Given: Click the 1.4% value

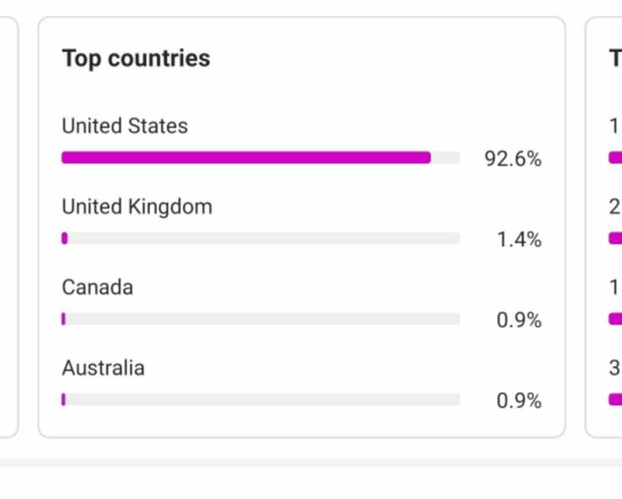Looking at the screenshot, I should tap(519, 240).
